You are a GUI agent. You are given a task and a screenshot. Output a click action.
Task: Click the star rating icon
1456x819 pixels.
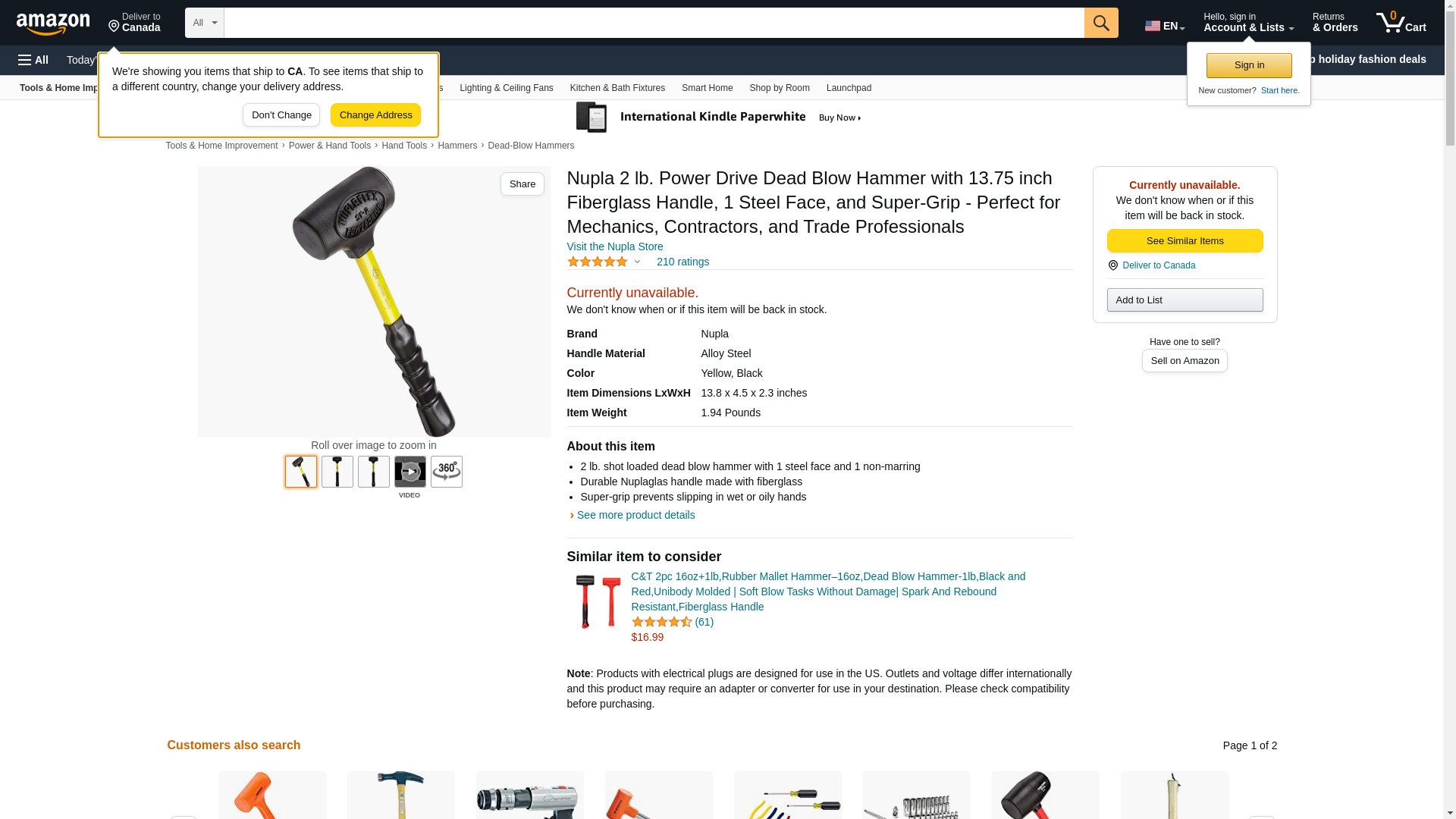click(598, 262)
